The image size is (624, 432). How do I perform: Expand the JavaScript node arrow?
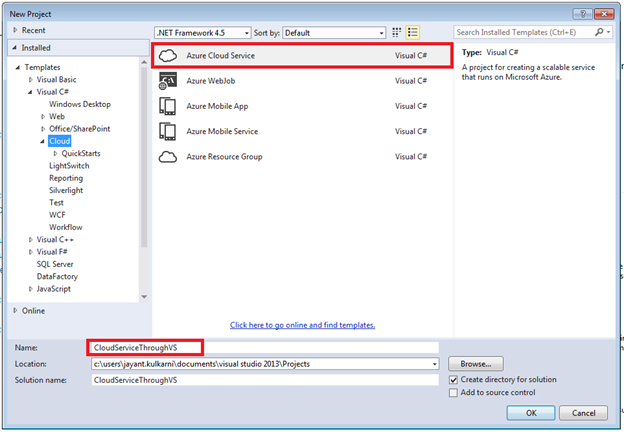point(30,289)
